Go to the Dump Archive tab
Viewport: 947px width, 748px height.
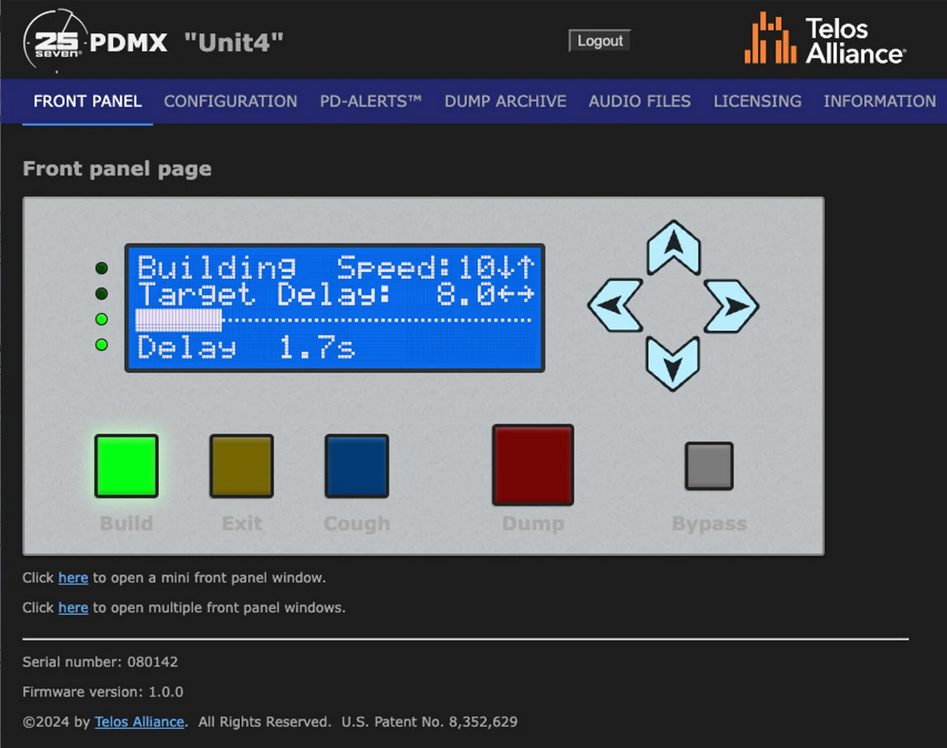(x=506, y=101)
